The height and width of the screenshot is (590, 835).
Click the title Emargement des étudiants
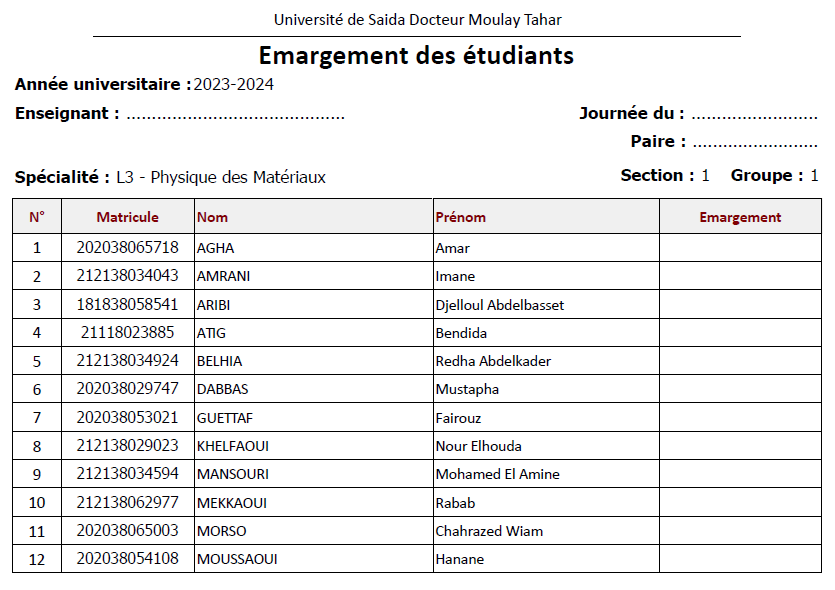(x=416, y=55)
